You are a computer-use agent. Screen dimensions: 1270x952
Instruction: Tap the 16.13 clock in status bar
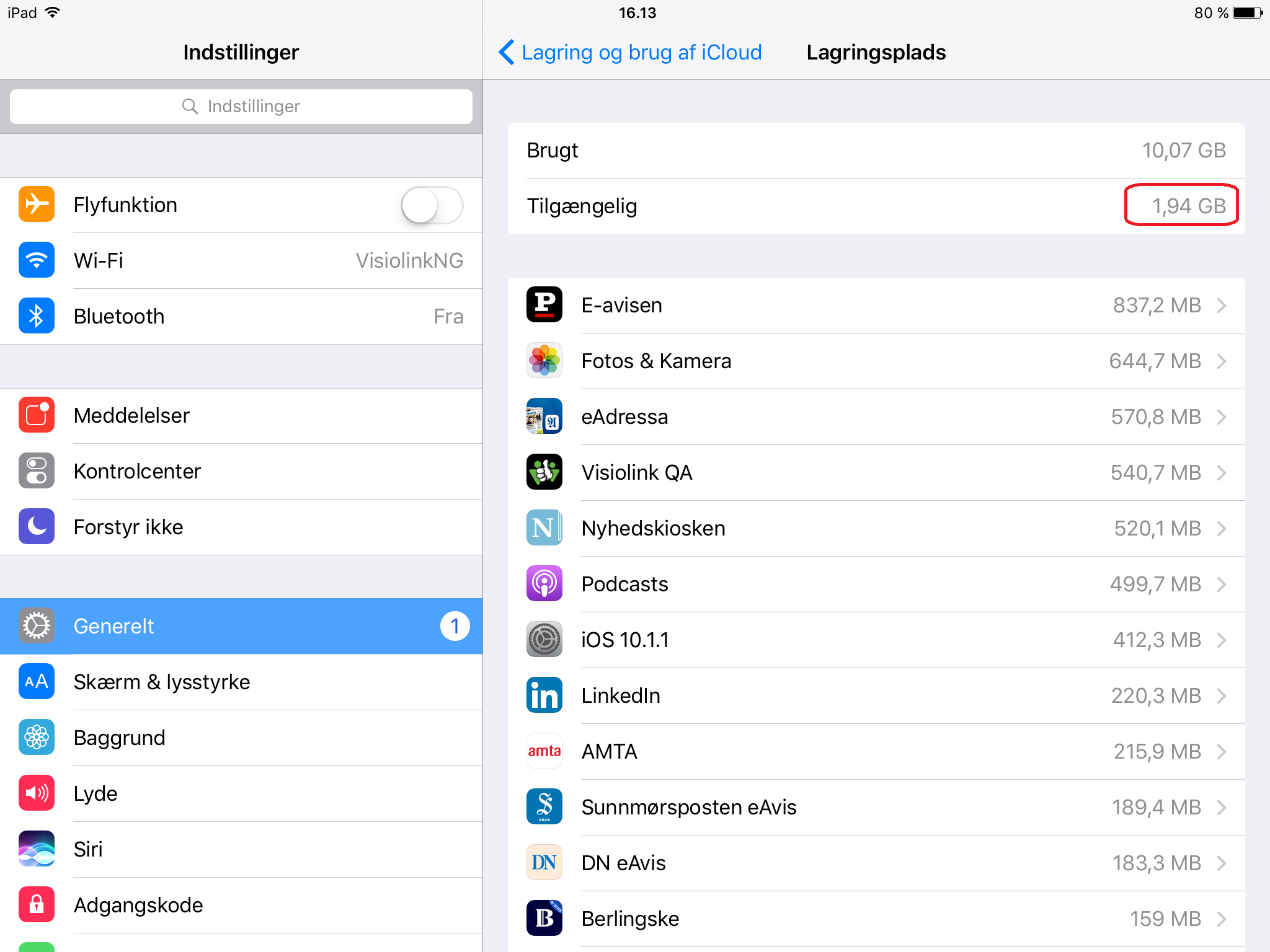pyautogui.click(x=637, y=12)
